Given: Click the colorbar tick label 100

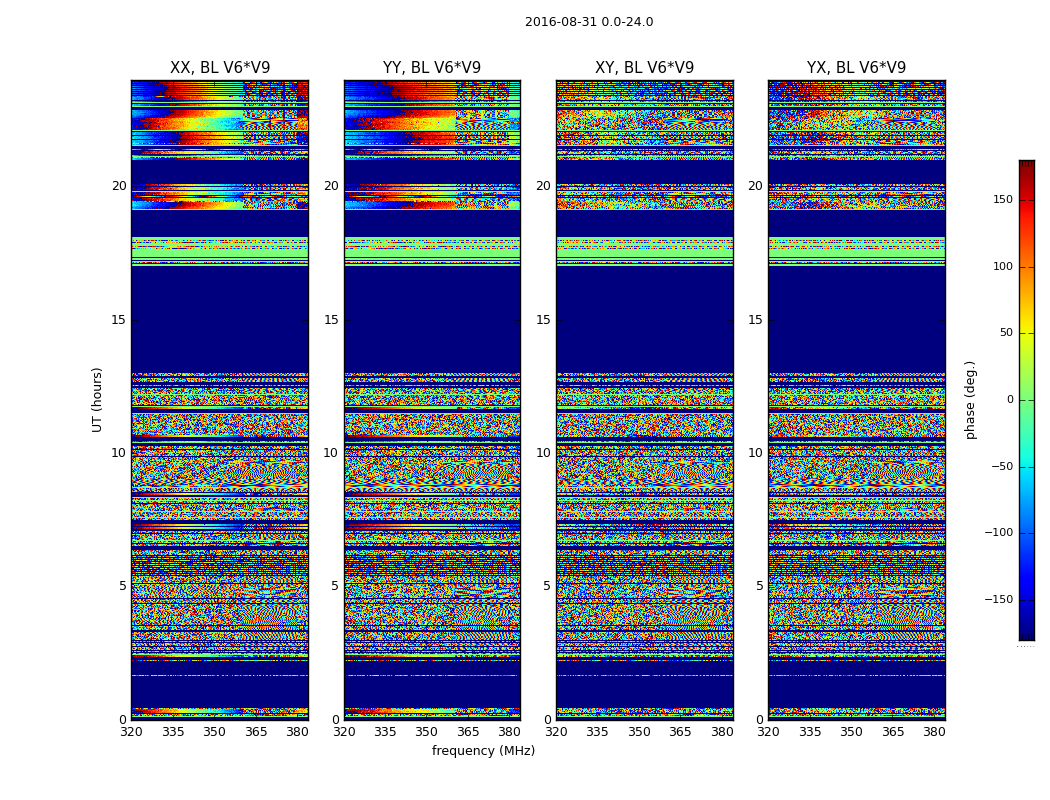Looking at the screenshot, I should click(1003, 266).
